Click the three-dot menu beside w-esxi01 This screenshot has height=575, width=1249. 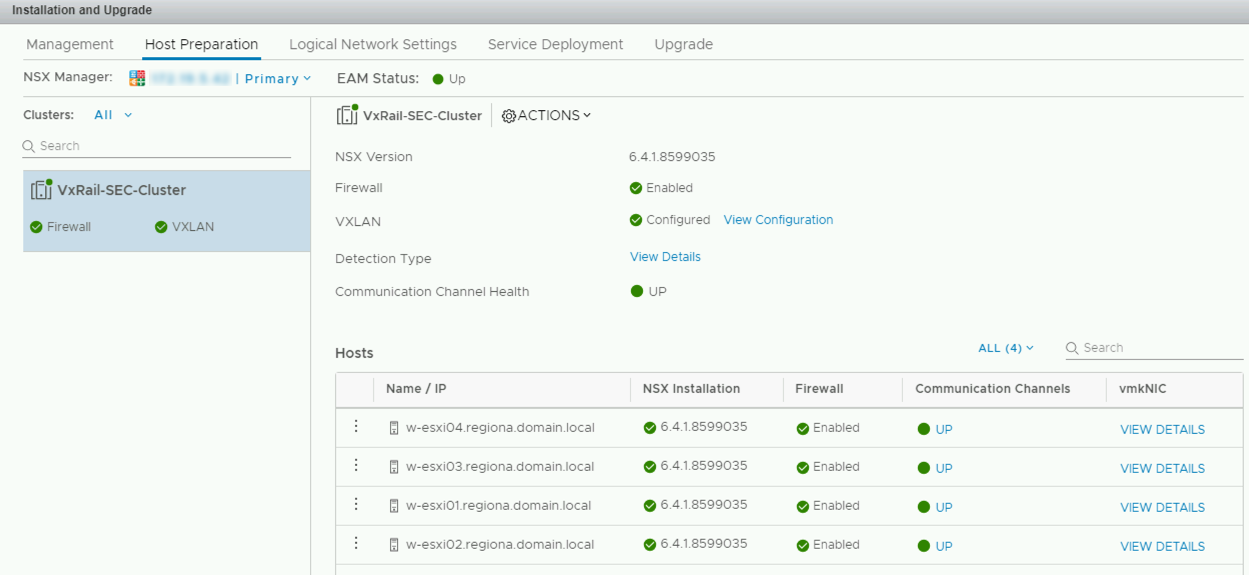tap(355, 504)
